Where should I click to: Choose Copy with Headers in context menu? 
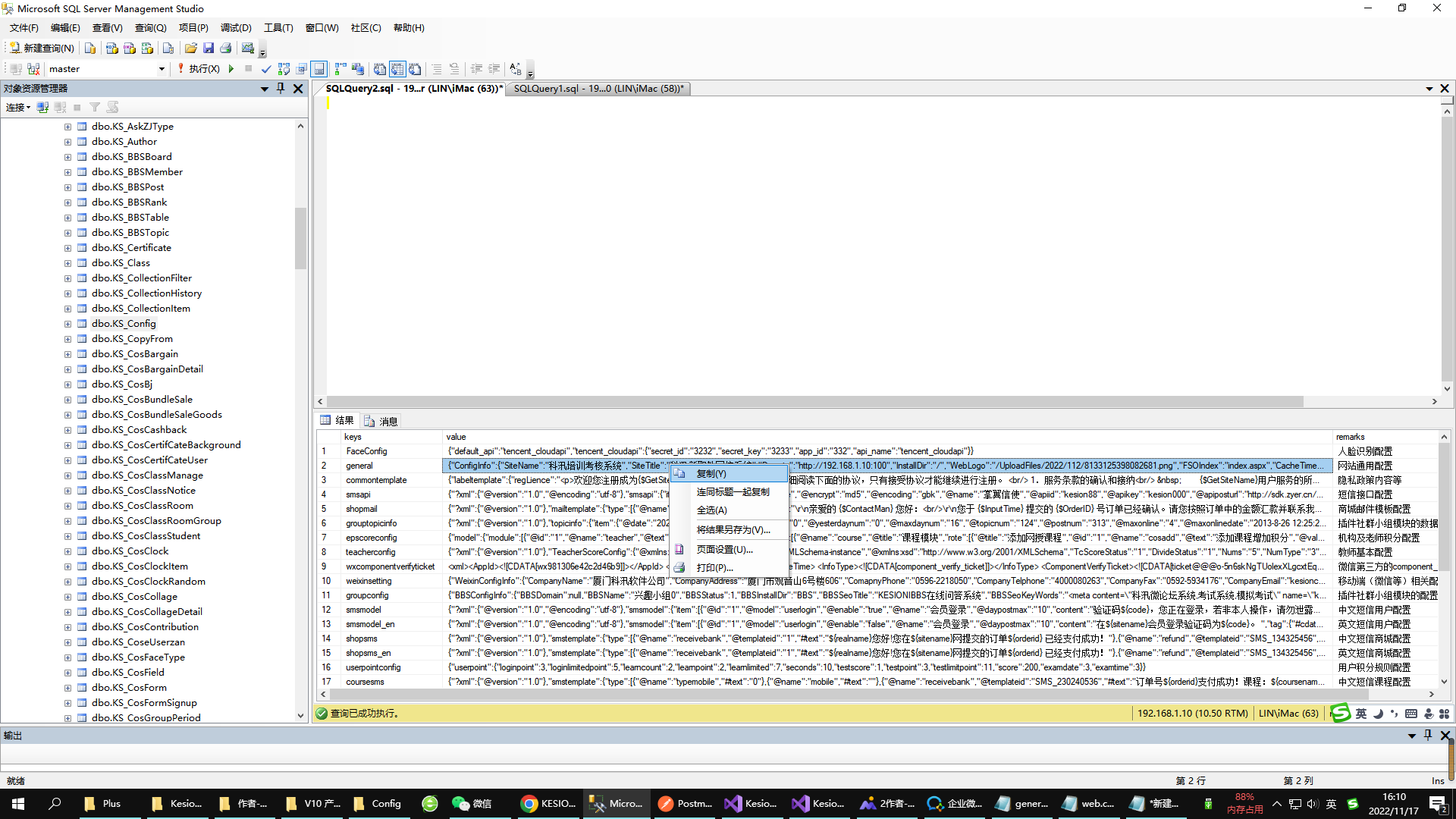[x=733, y=492]
